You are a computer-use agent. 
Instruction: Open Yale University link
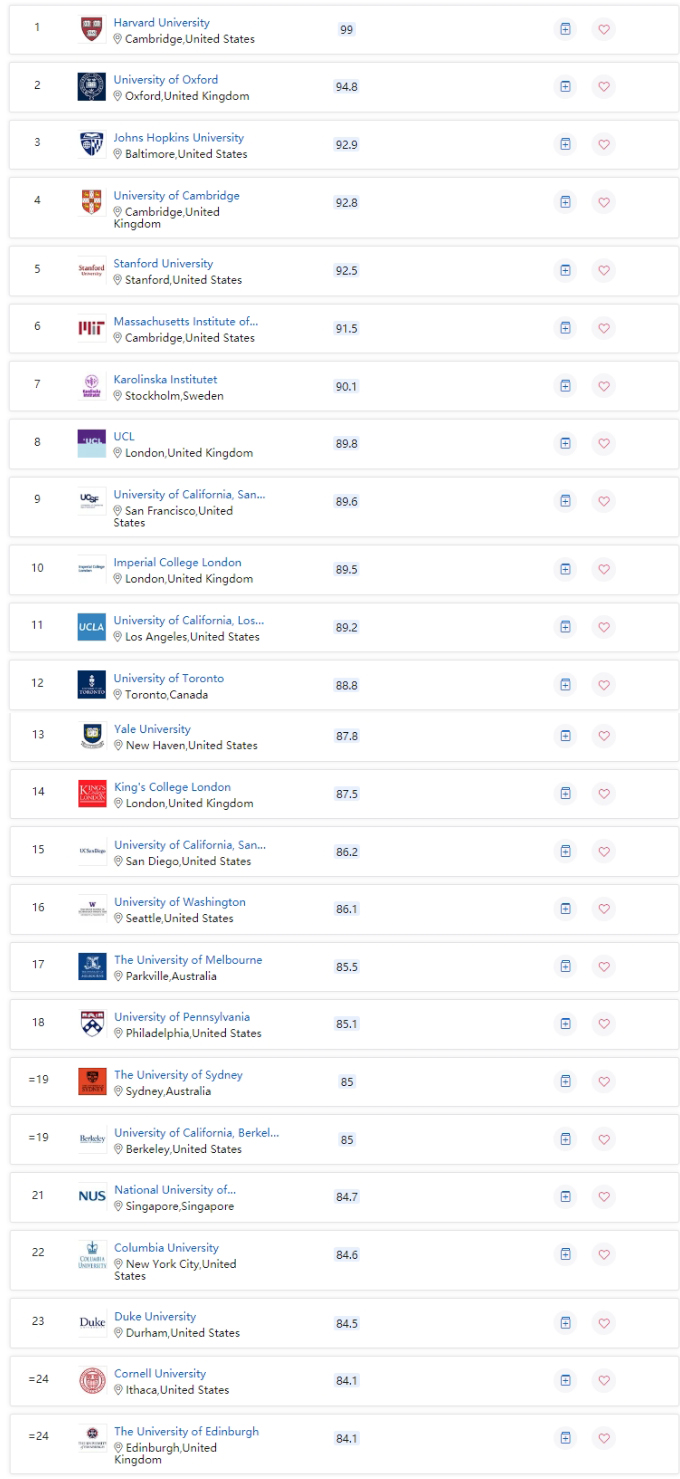pos(152,730)
